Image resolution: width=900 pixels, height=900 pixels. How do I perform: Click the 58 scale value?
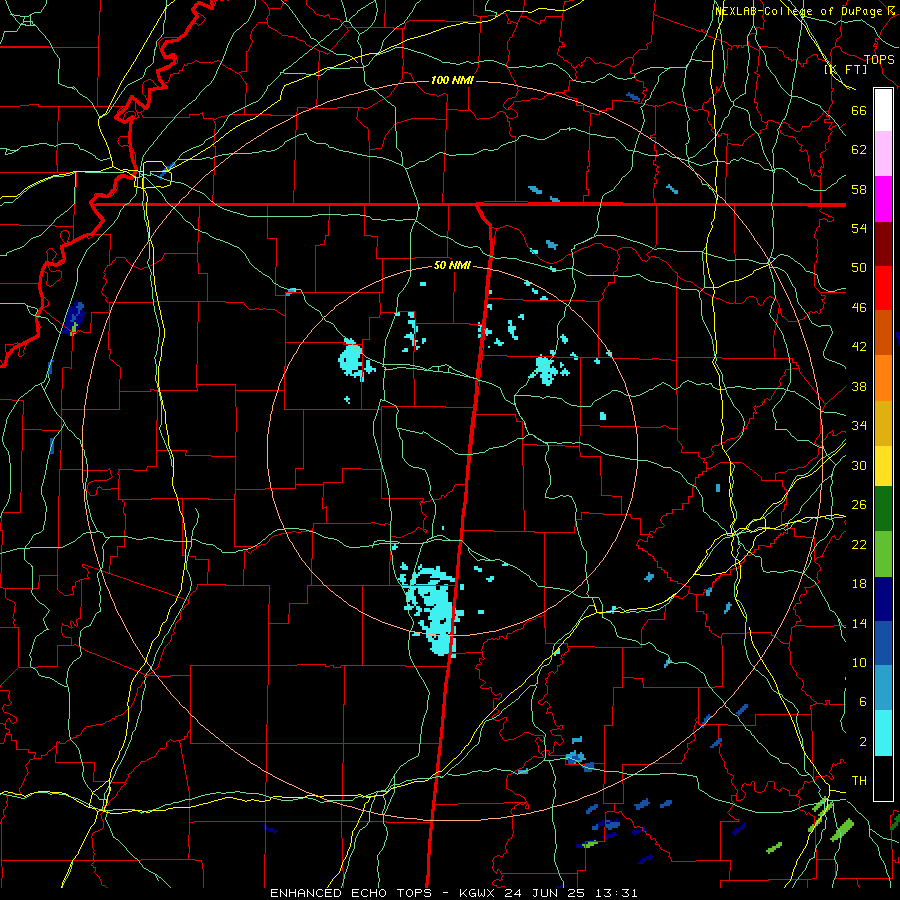pyautogui.click(x=859, y=189)
